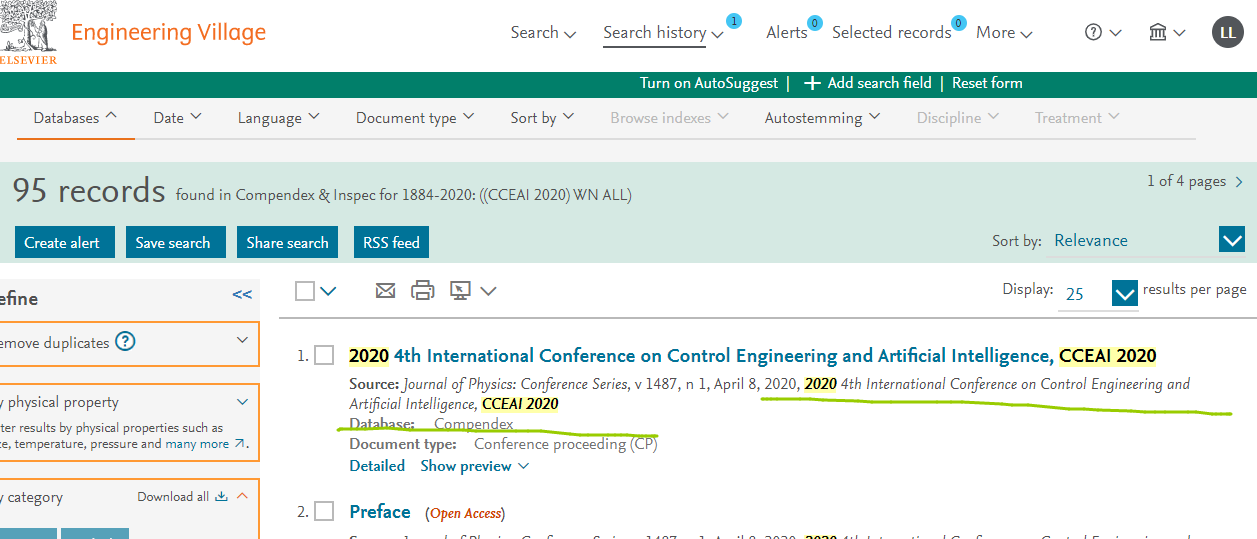This screenshot has height=539, width=1257.
Task: Open the More menu
Action: pos(1004,32)
